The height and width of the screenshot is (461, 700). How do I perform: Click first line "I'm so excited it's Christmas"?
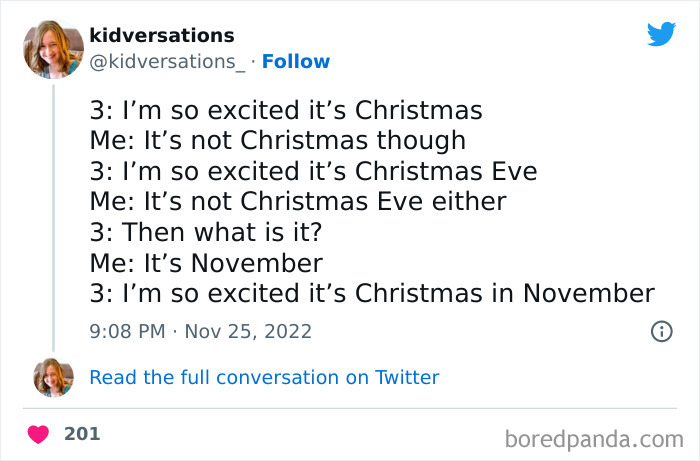[286, 109]
